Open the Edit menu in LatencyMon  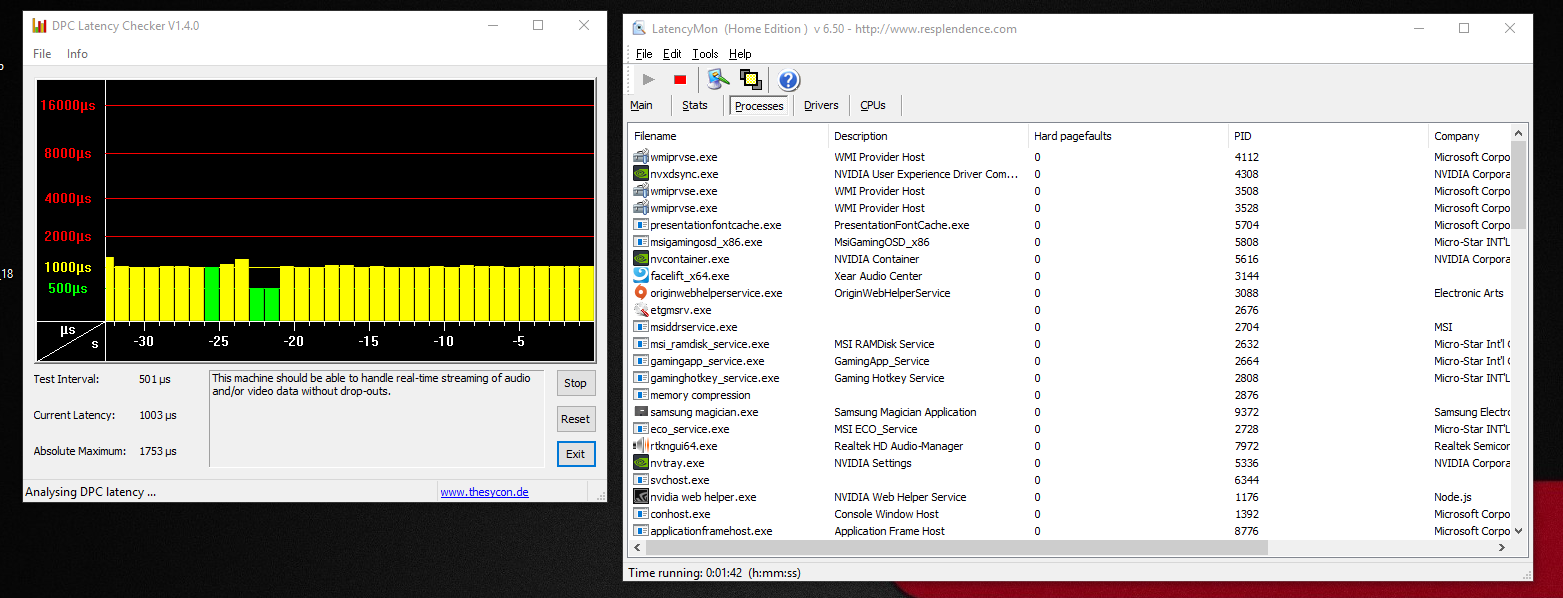coord(672,54)
